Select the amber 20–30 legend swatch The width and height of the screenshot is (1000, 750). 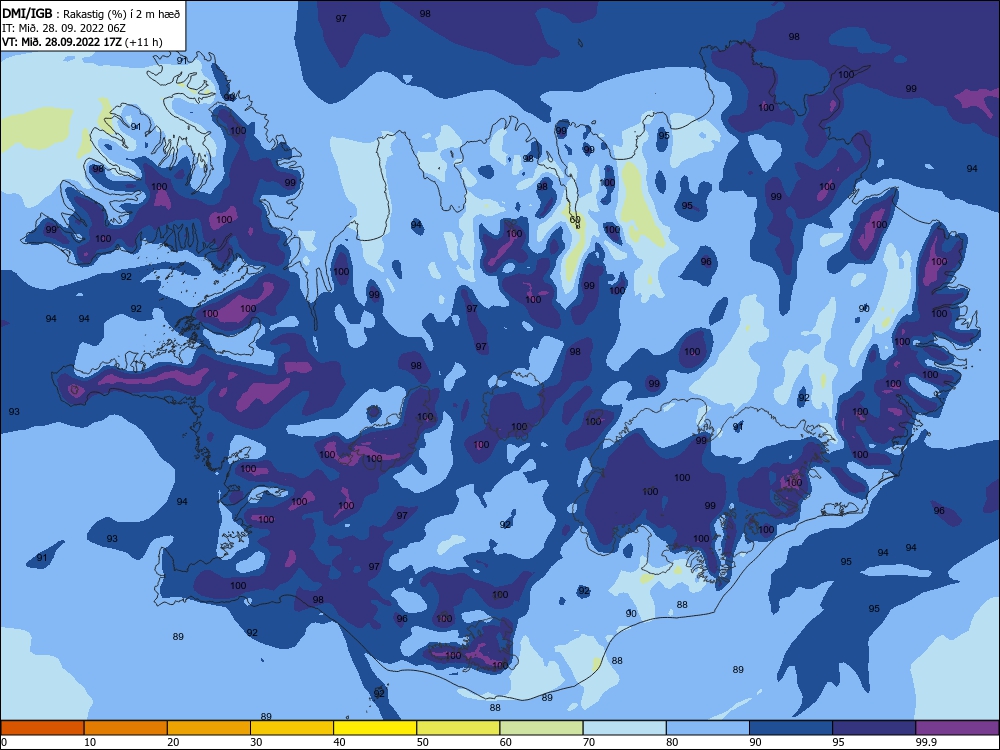209,728
